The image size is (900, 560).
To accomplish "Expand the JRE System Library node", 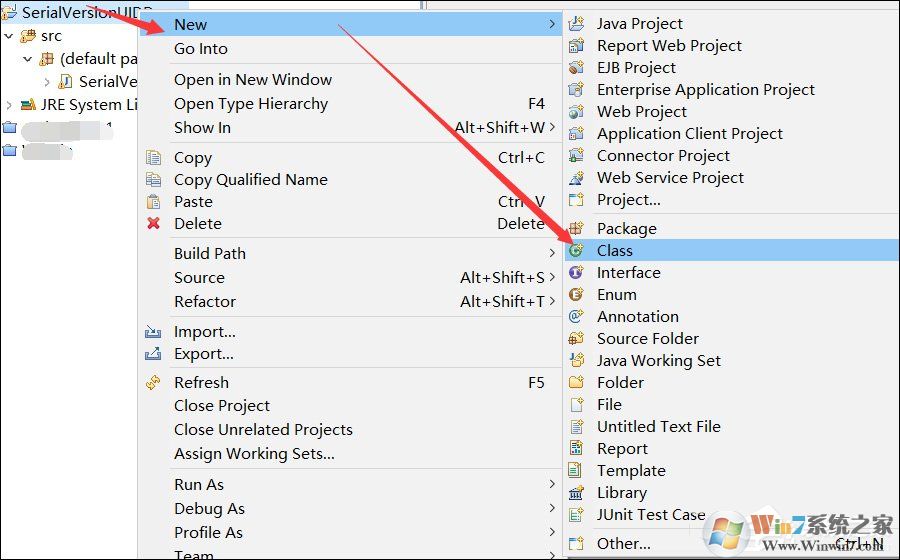I will 9,105.
